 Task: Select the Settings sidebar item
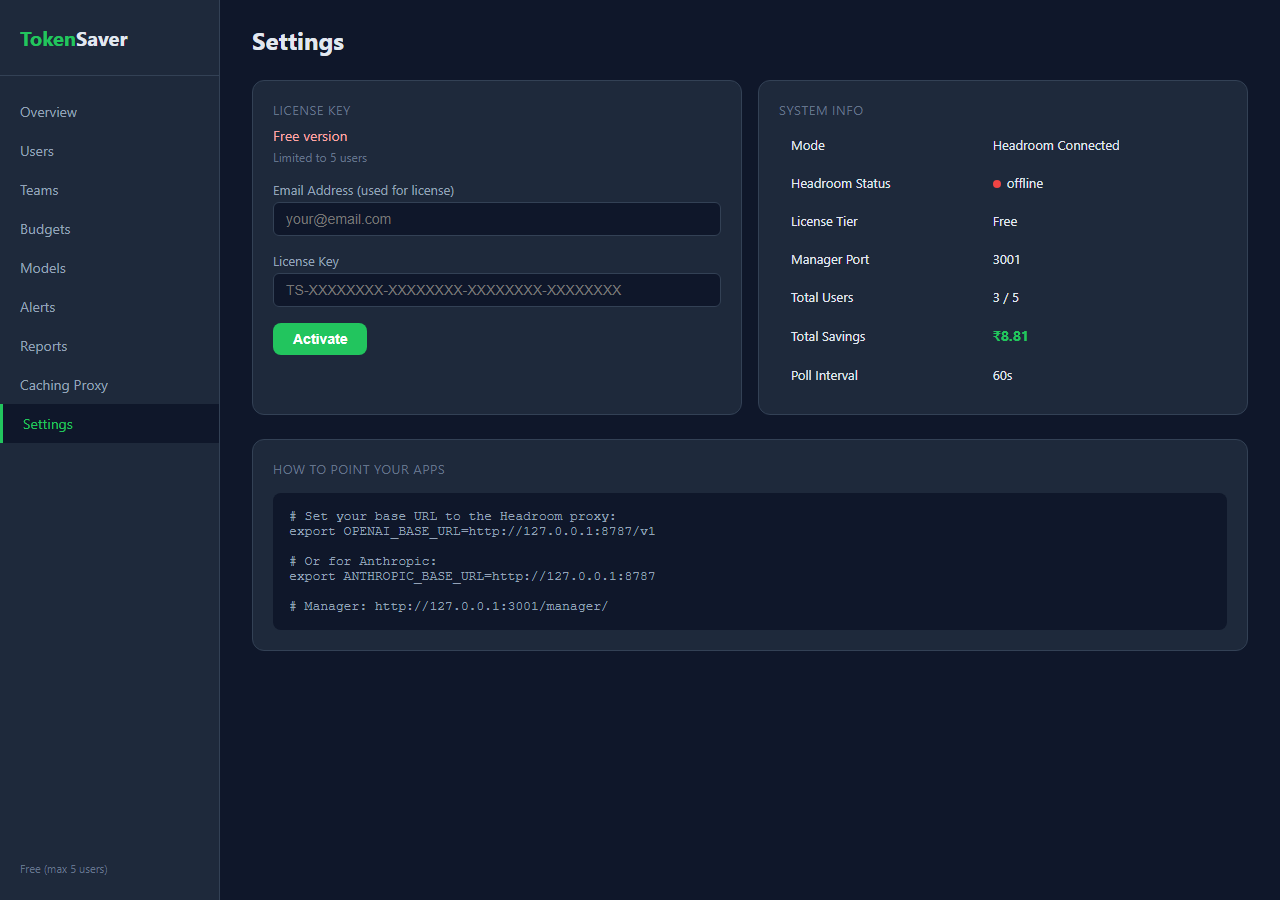pyautogui.click(x=109, y=424)
